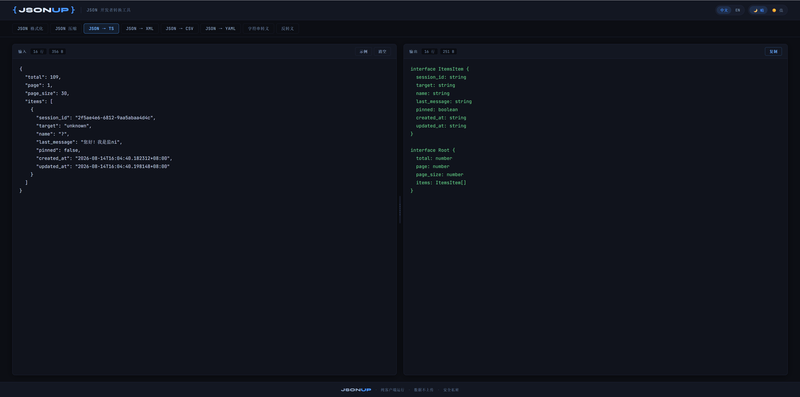This screenshot has height=397, width=800.
Task: Click "updated_at: string" in output
Action: [x=441, y=126]
